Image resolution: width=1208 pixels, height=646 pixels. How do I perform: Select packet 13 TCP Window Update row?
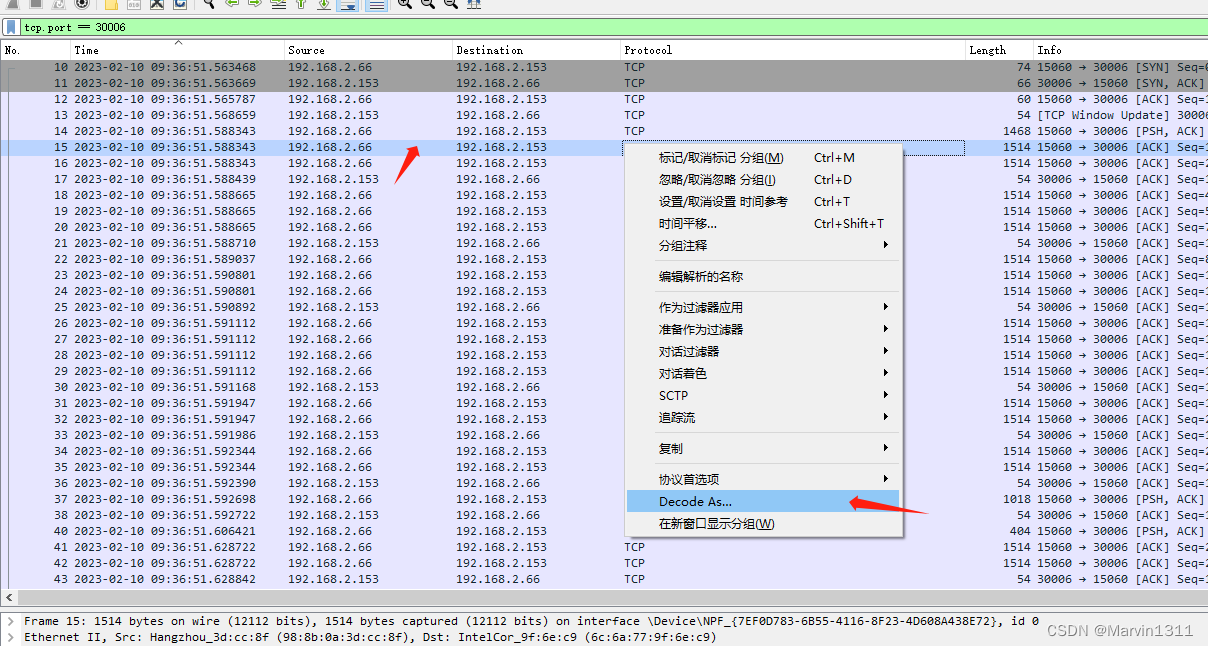tap(604, 115)
